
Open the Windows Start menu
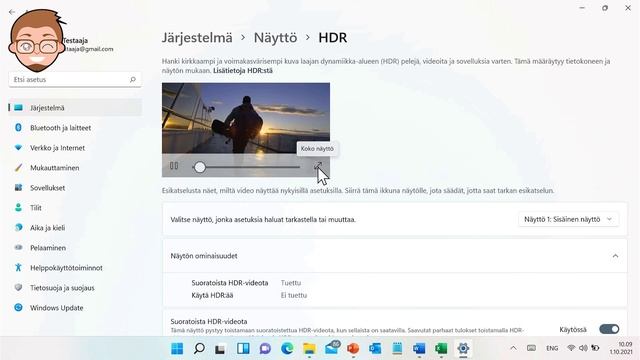pos(177,349)
